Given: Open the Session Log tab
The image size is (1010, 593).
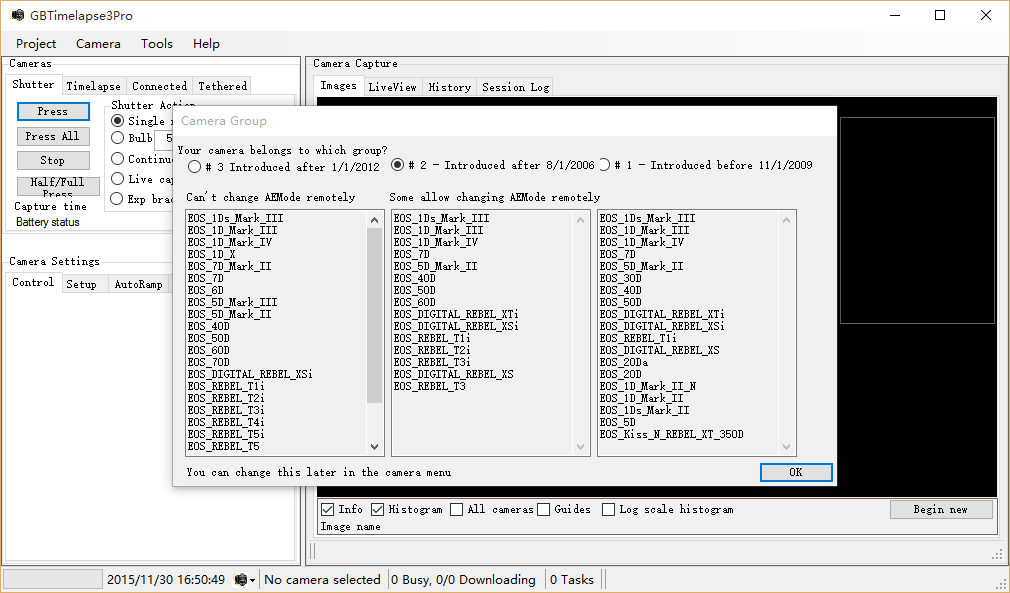Looking at the screenshot, I should [515, 87].
